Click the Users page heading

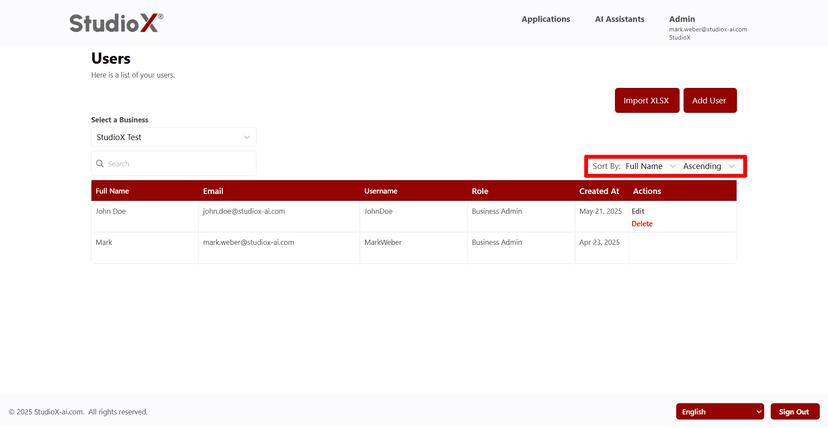tap(111, 58)
